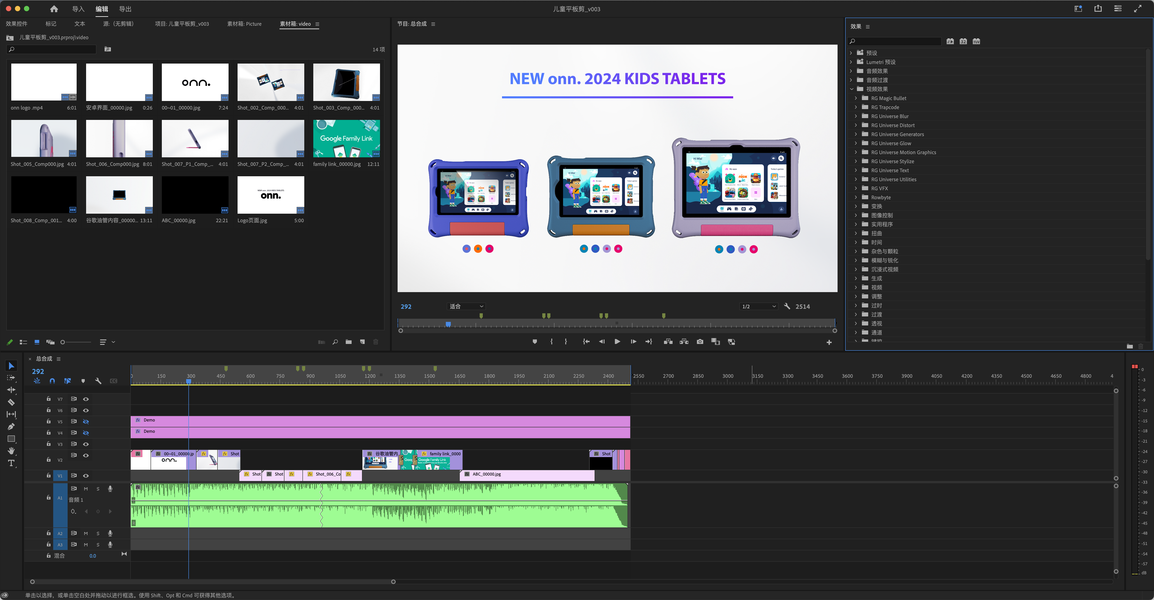Open zoom level dropdown showing 适合

[466, 306]
